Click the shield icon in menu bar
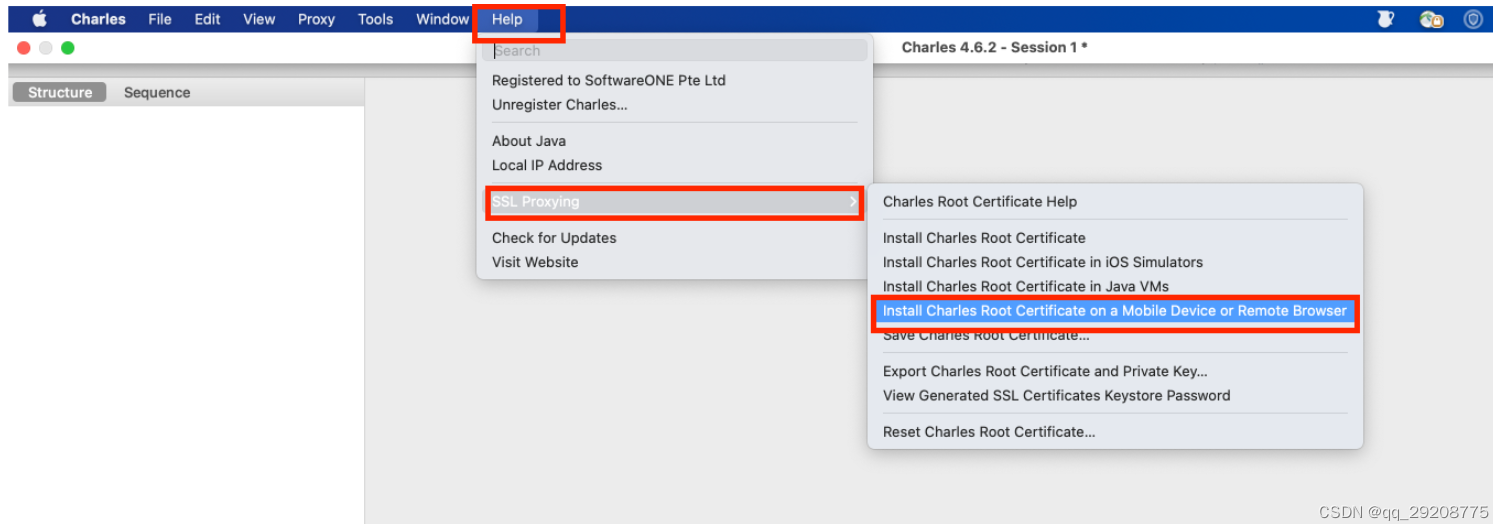This screenshot has width=1504, height=530. click(1473, 19)
